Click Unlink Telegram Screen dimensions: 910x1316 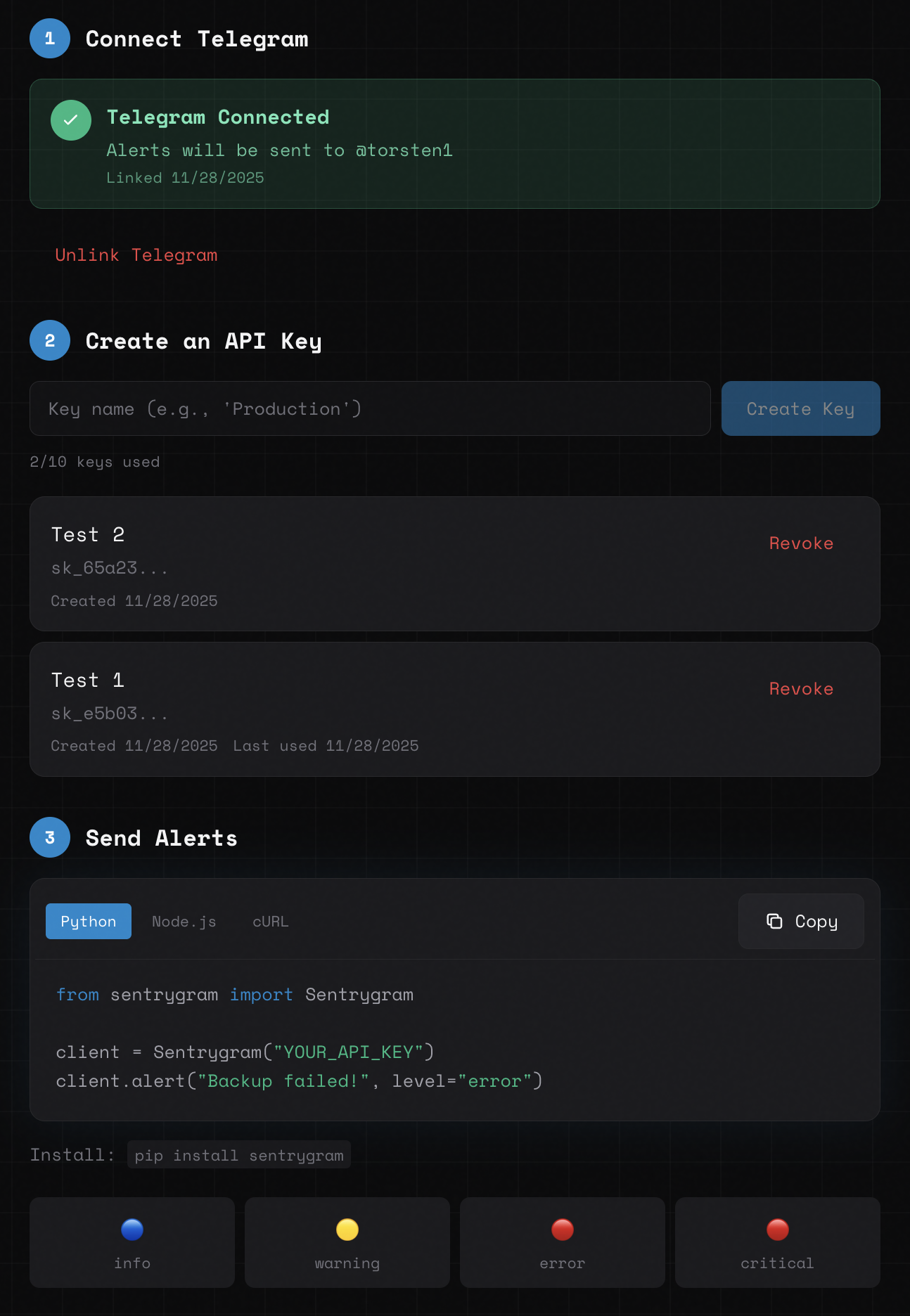(x=136, y=255)
